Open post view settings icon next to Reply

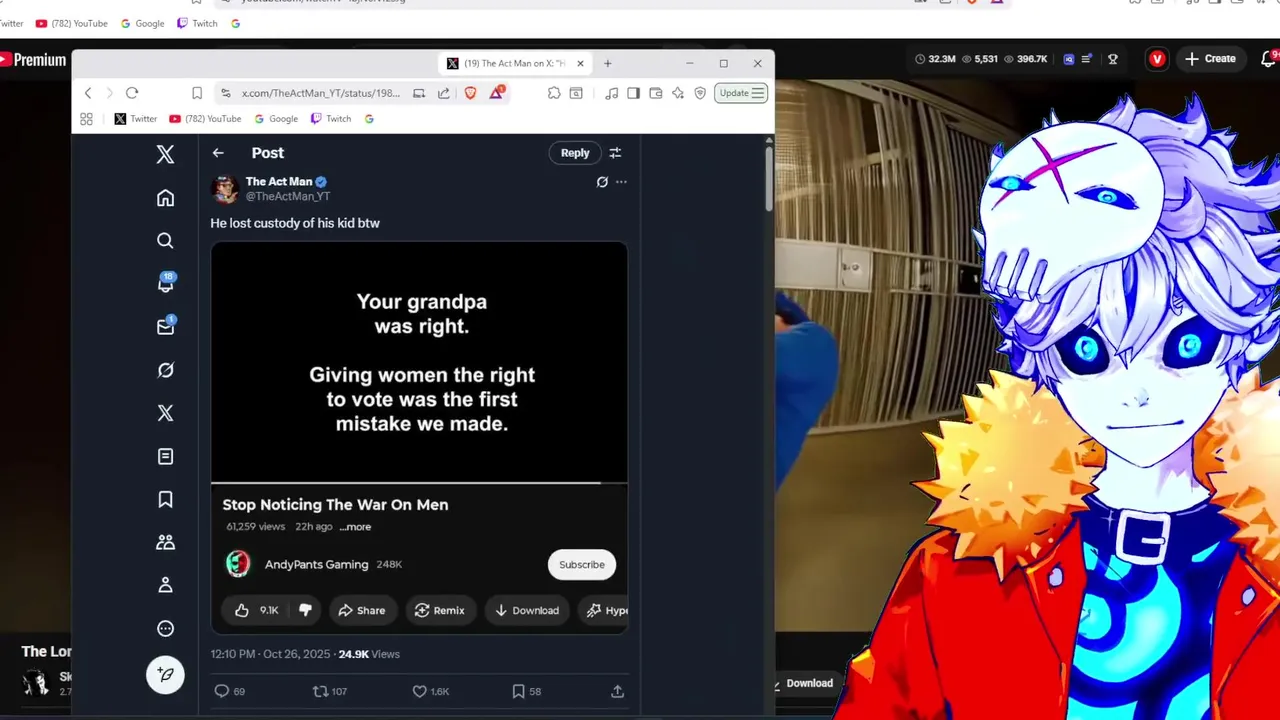pyautogui.click(x=615, y=153)
